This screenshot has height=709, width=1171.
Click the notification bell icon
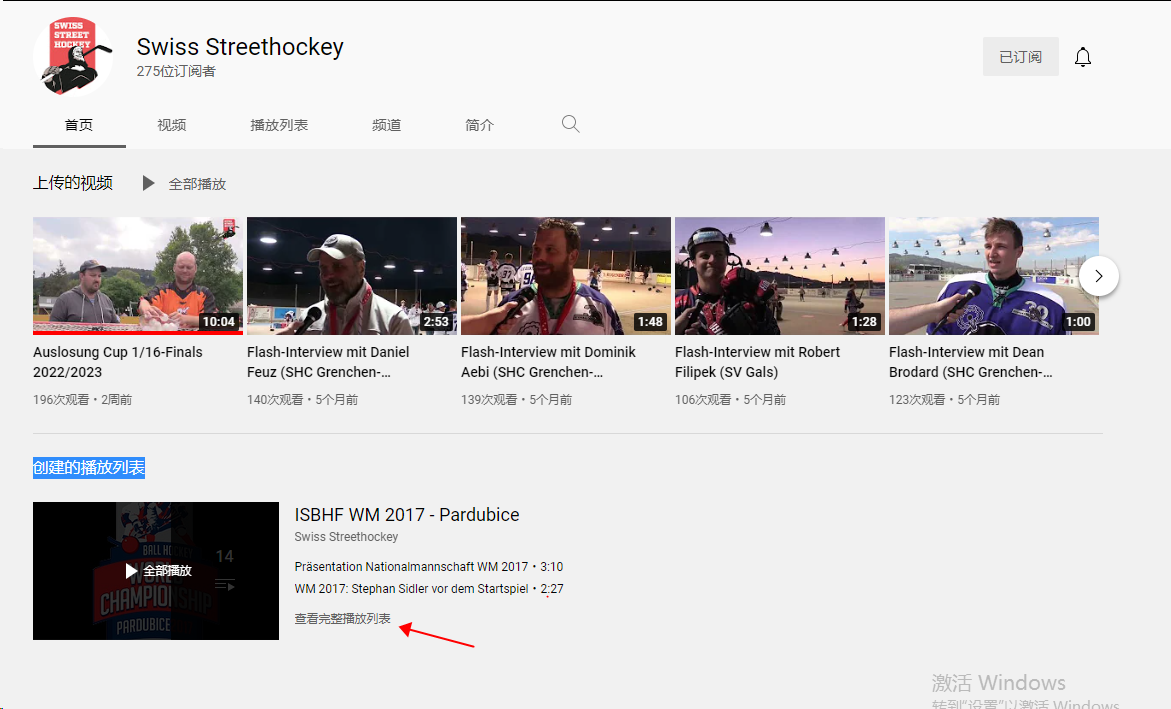coord(1083,57)
